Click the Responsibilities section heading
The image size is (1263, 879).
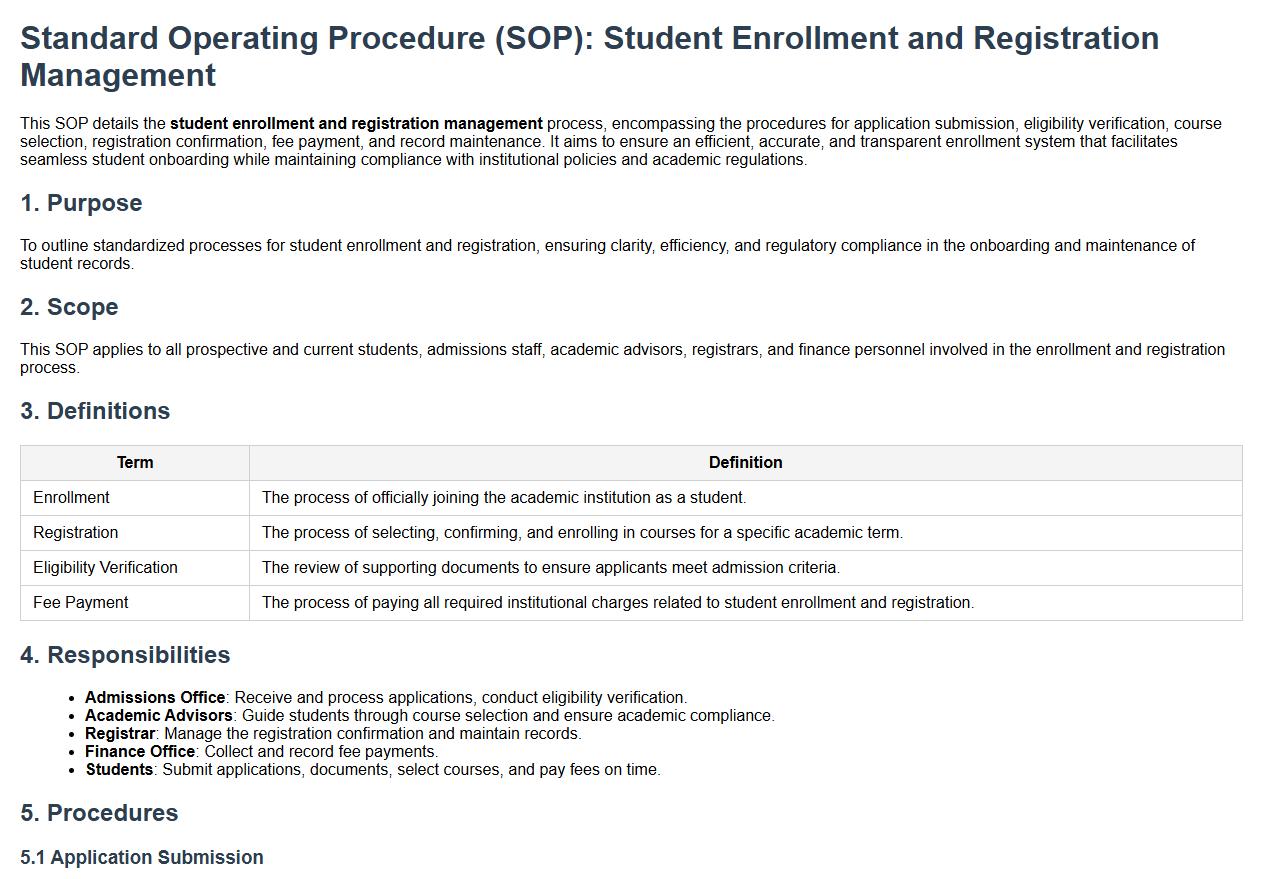125,655
